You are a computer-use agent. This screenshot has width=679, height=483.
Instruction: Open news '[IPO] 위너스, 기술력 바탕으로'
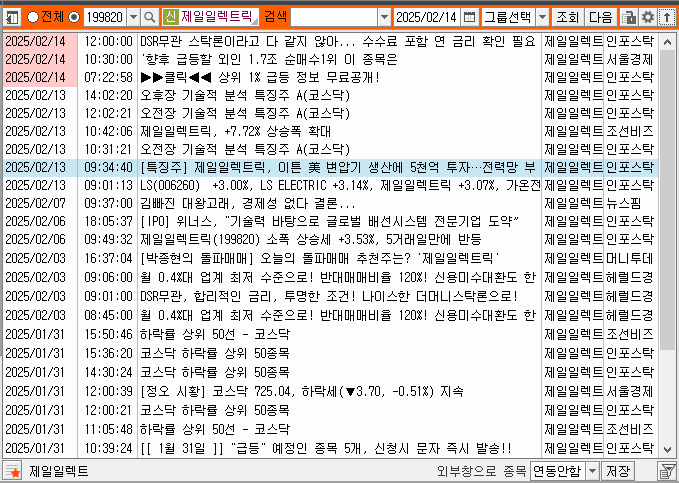click(x=330, y=221)
